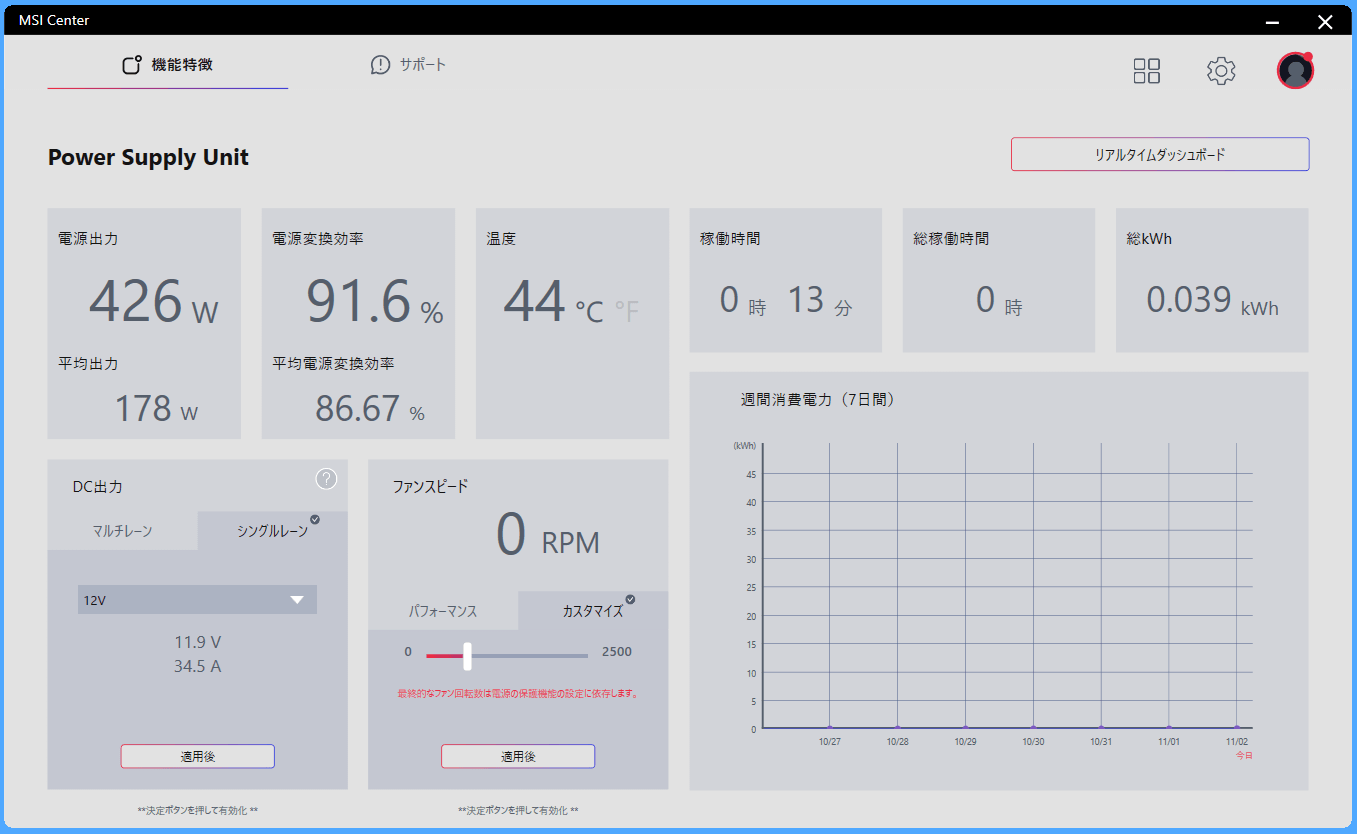1357x834 pixels.
Task: Apply DC出力 setting with 適用後
Action: pos(198,757)
